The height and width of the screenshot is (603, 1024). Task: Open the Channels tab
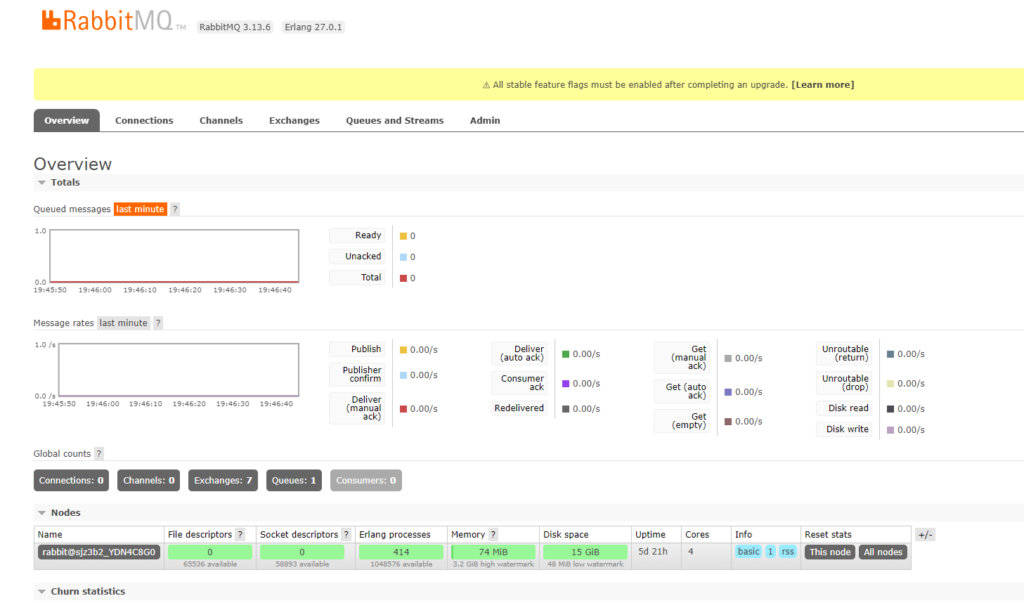221,120
